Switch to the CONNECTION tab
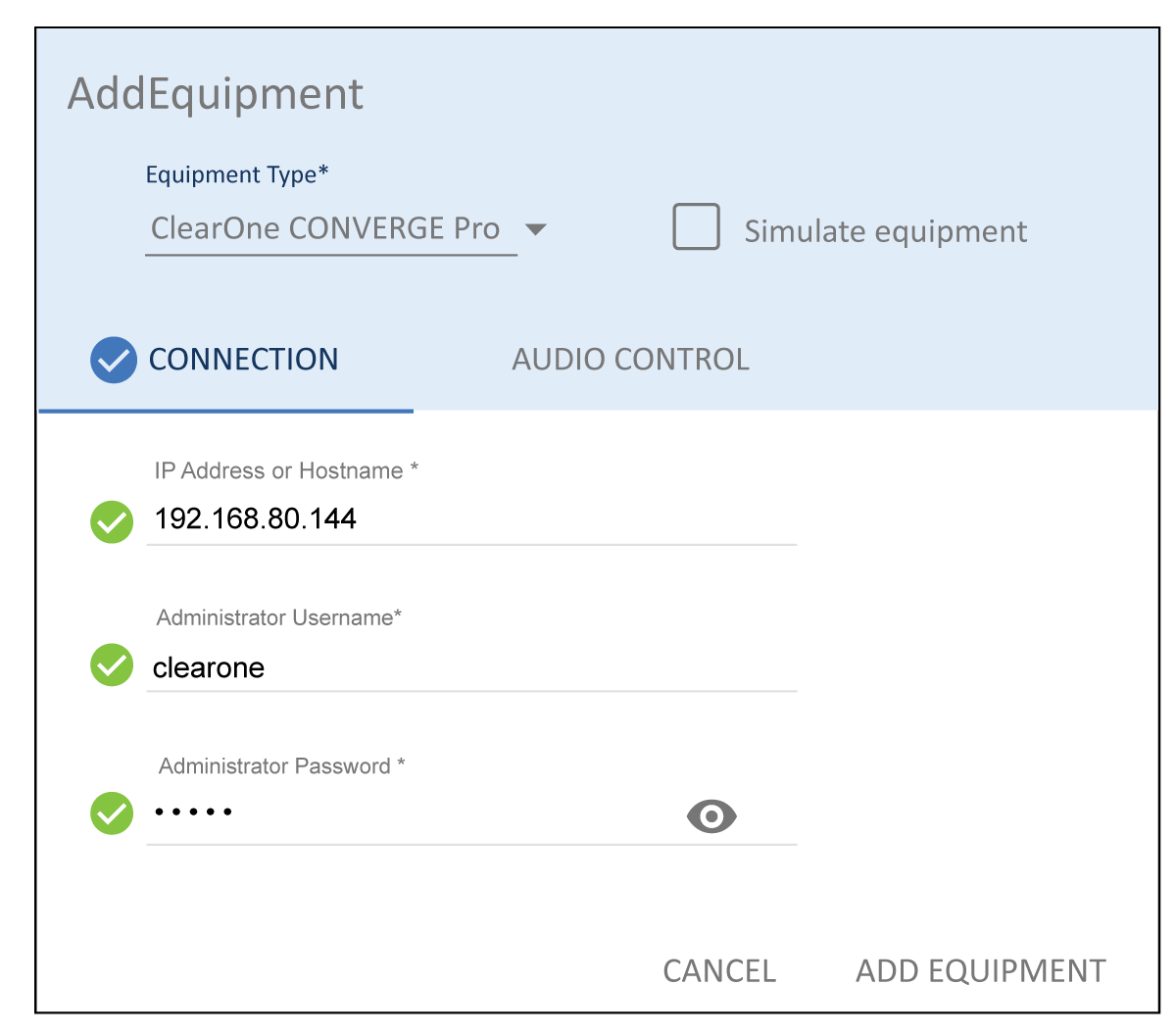The height and width of the screenshot is (1034, 1176). coord(243,360)
